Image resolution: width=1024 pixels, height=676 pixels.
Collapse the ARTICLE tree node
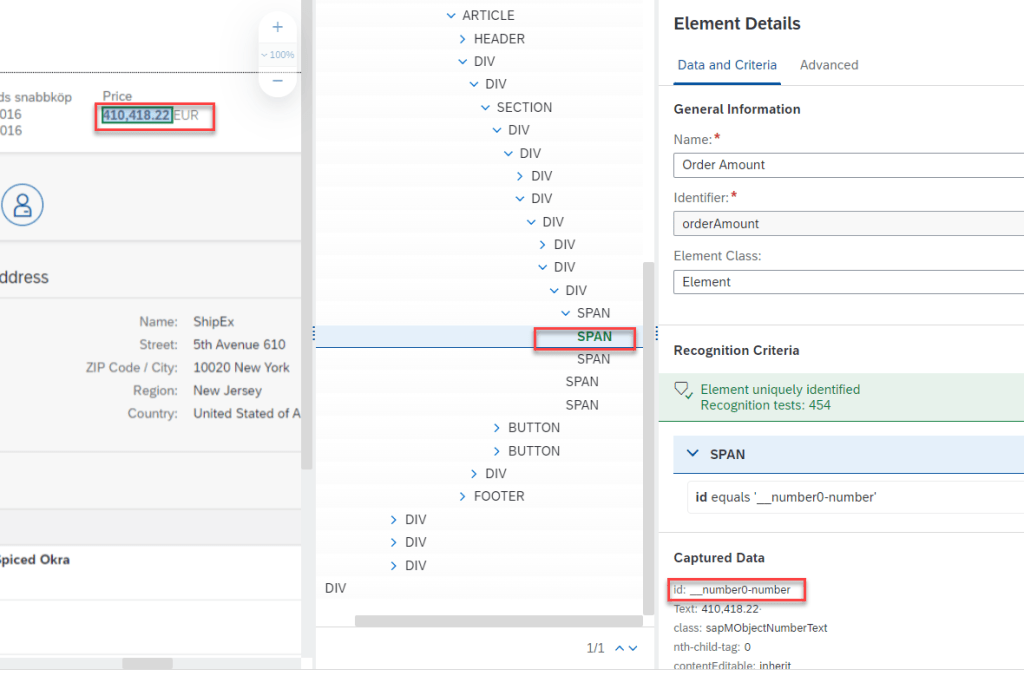pos(451,16)
